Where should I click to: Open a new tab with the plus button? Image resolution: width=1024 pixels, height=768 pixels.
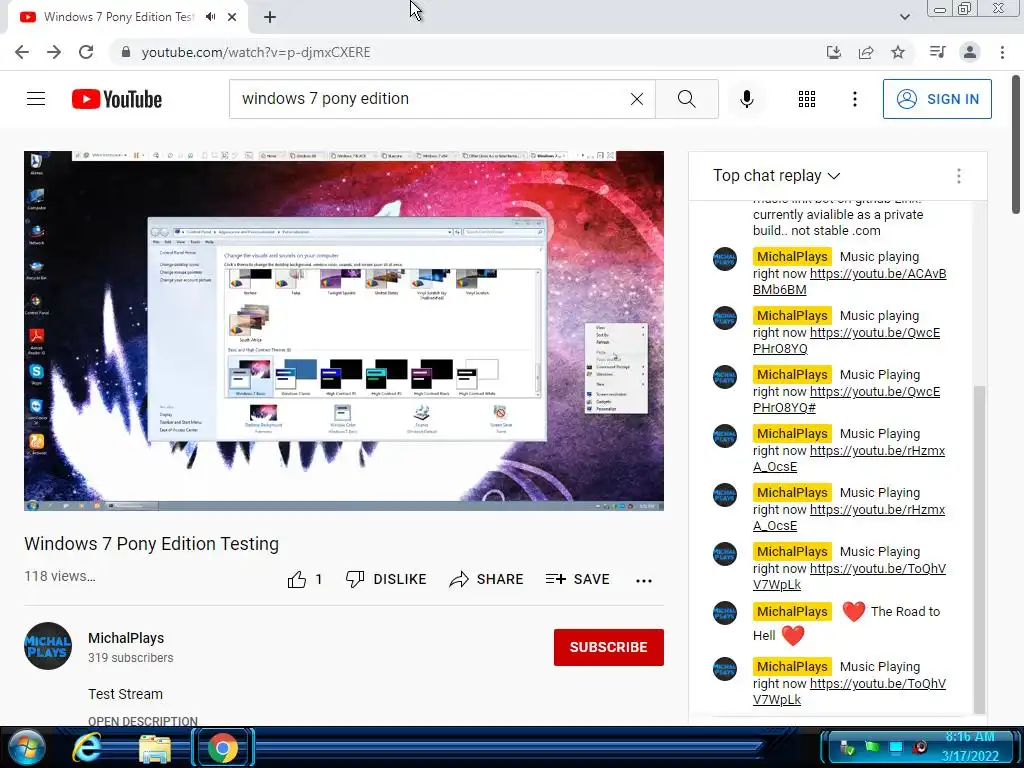point(270,17)
